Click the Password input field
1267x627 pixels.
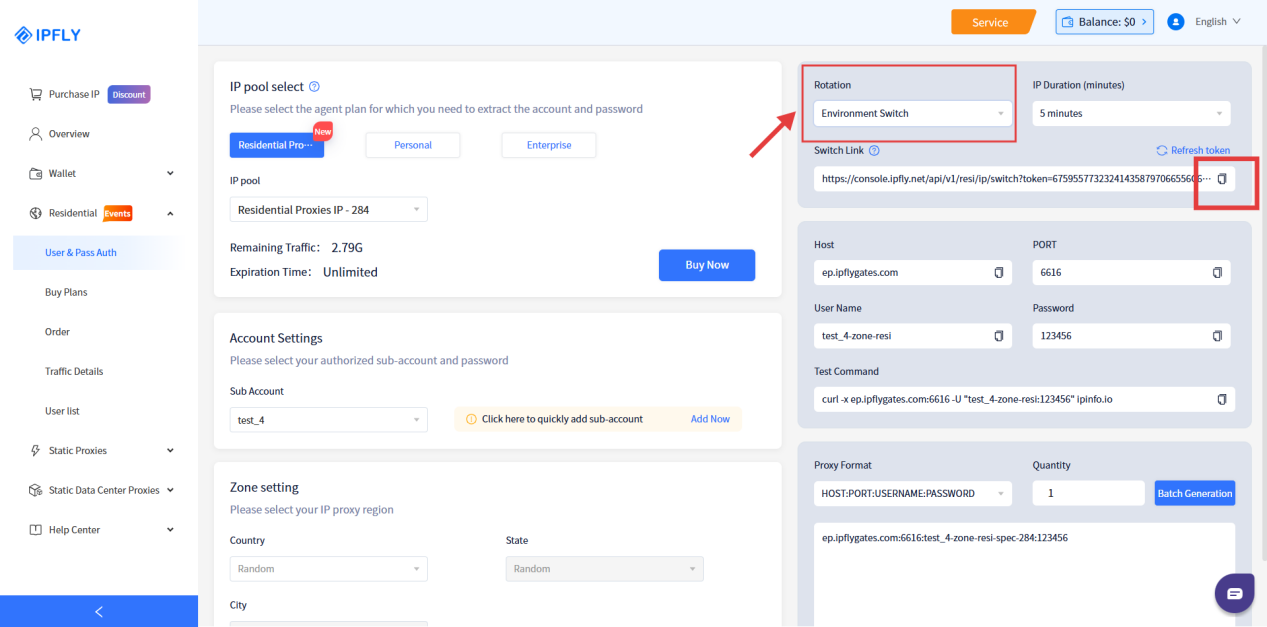point(1131,336)
